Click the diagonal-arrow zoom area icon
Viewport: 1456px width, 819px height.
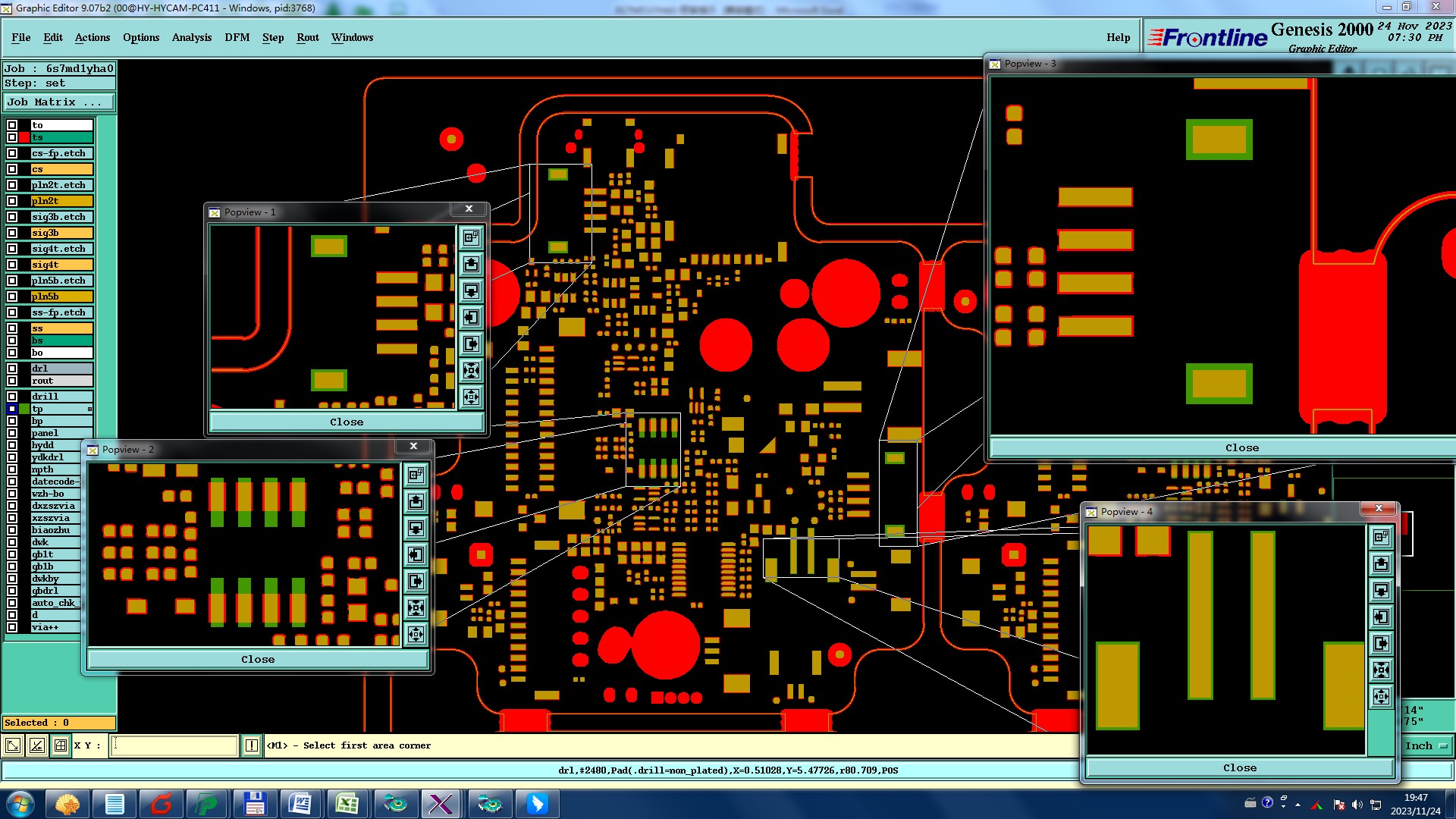[13, 745]
